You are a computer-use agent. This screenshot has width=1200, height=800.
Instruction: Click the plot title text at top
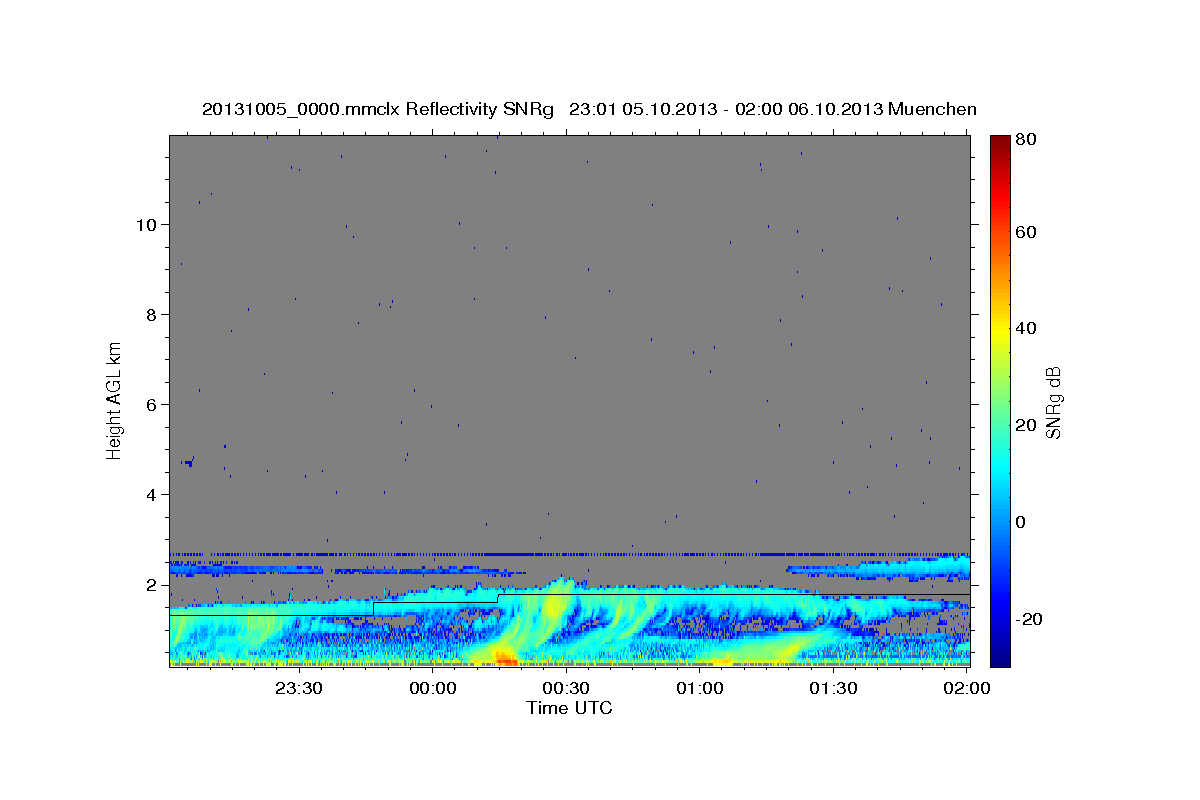[589, 109]
